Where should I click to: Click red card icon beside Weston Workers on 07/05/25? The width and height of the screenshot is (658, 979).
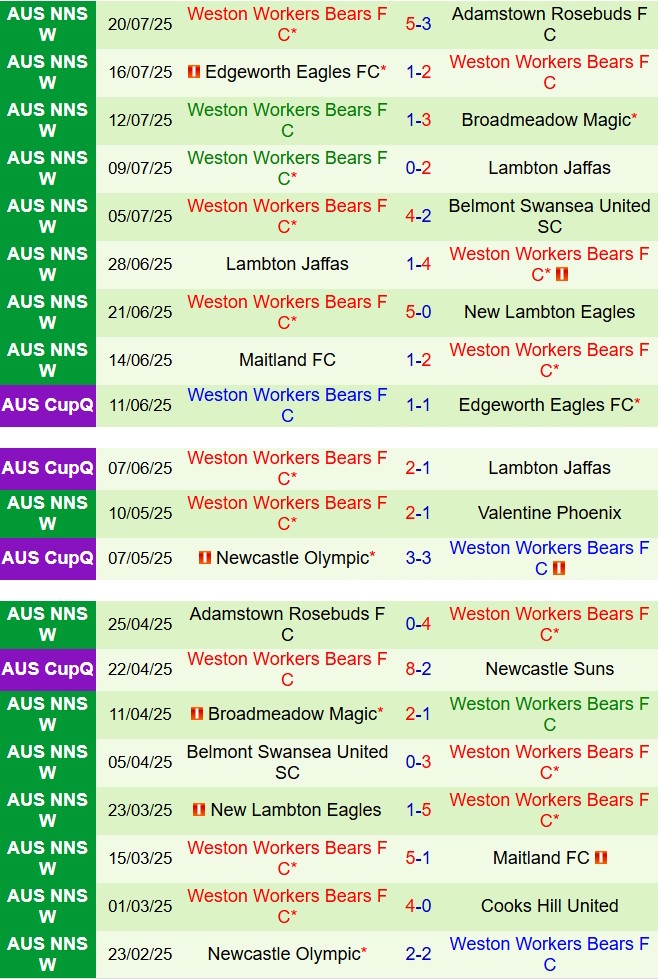559,568
